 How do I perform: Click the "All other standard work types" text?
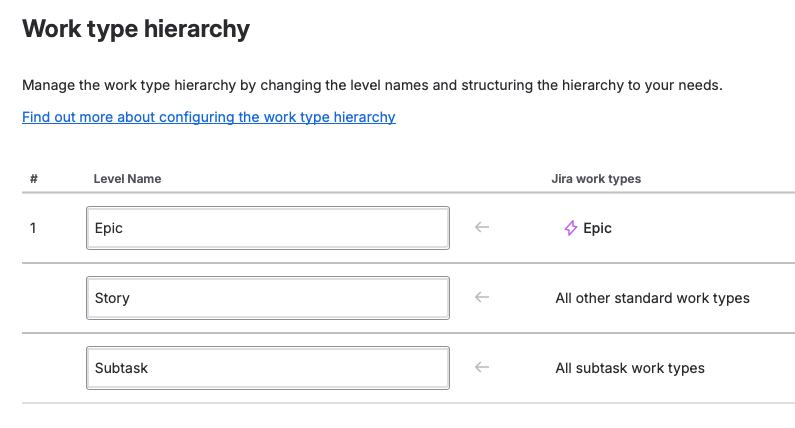pos(652,298)
